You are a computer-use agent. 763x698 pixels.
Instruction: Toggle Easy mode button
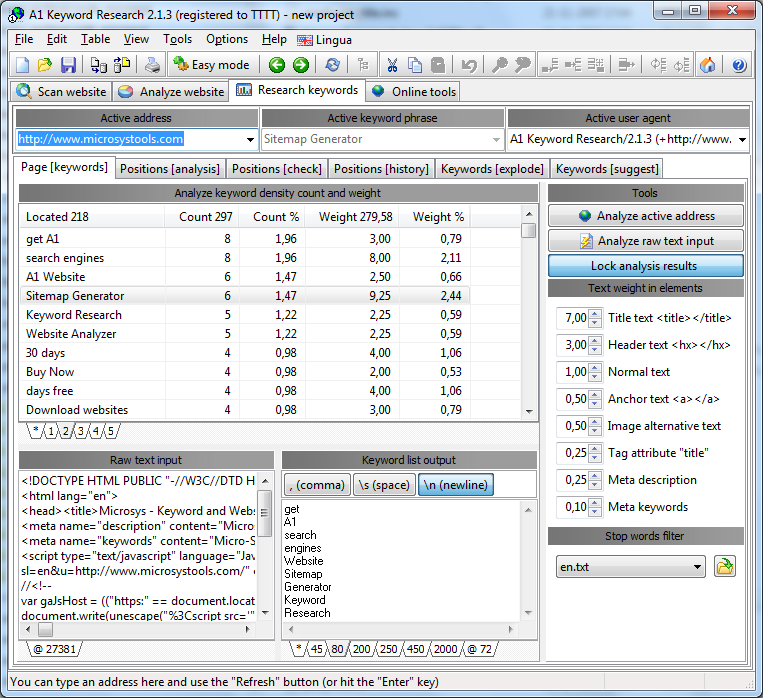click(212, 65)
